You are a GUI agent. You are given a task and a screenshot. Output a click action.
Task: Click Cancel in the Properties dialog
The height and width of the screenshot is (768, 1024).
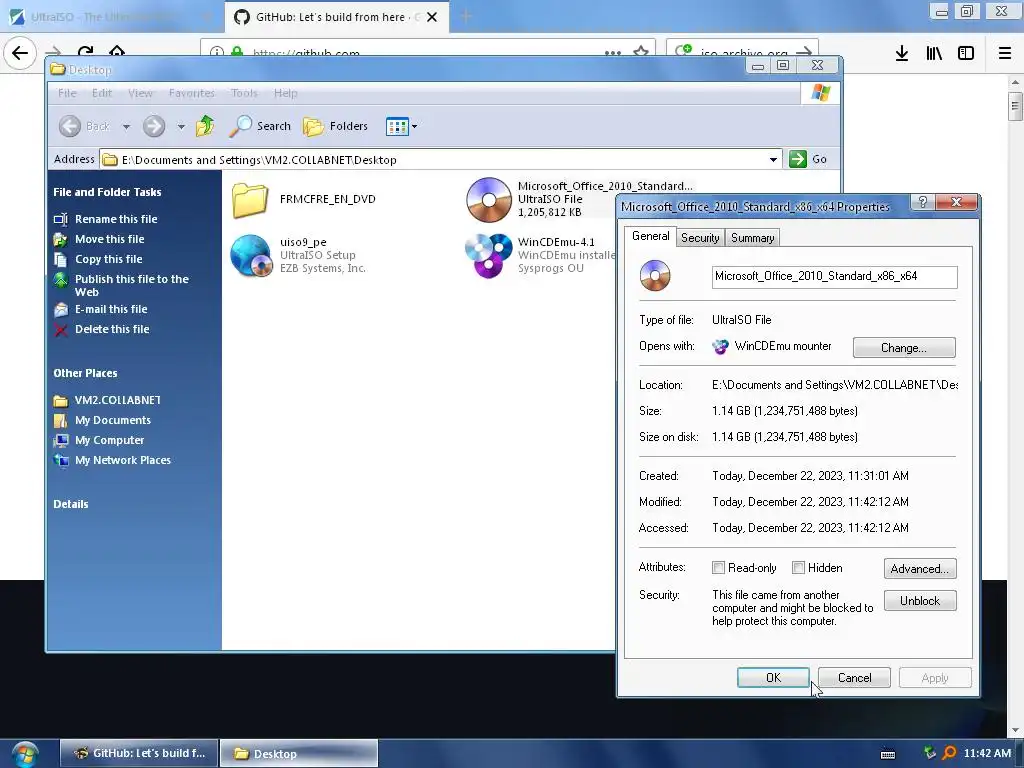tap(854, 677)
